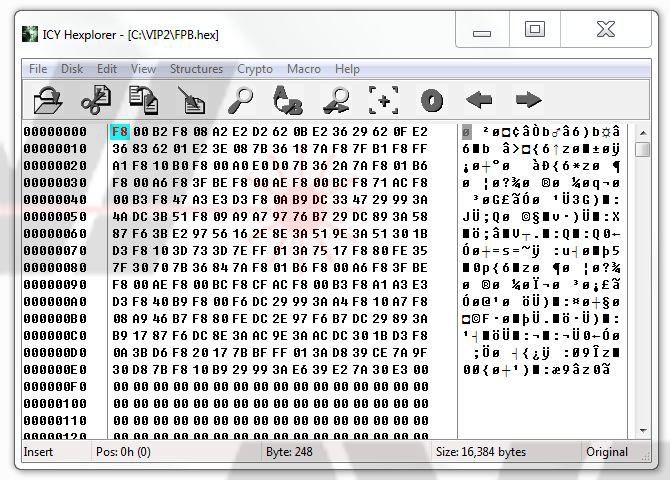
Task: Open the Macro menu
Action: coord(304,69)
